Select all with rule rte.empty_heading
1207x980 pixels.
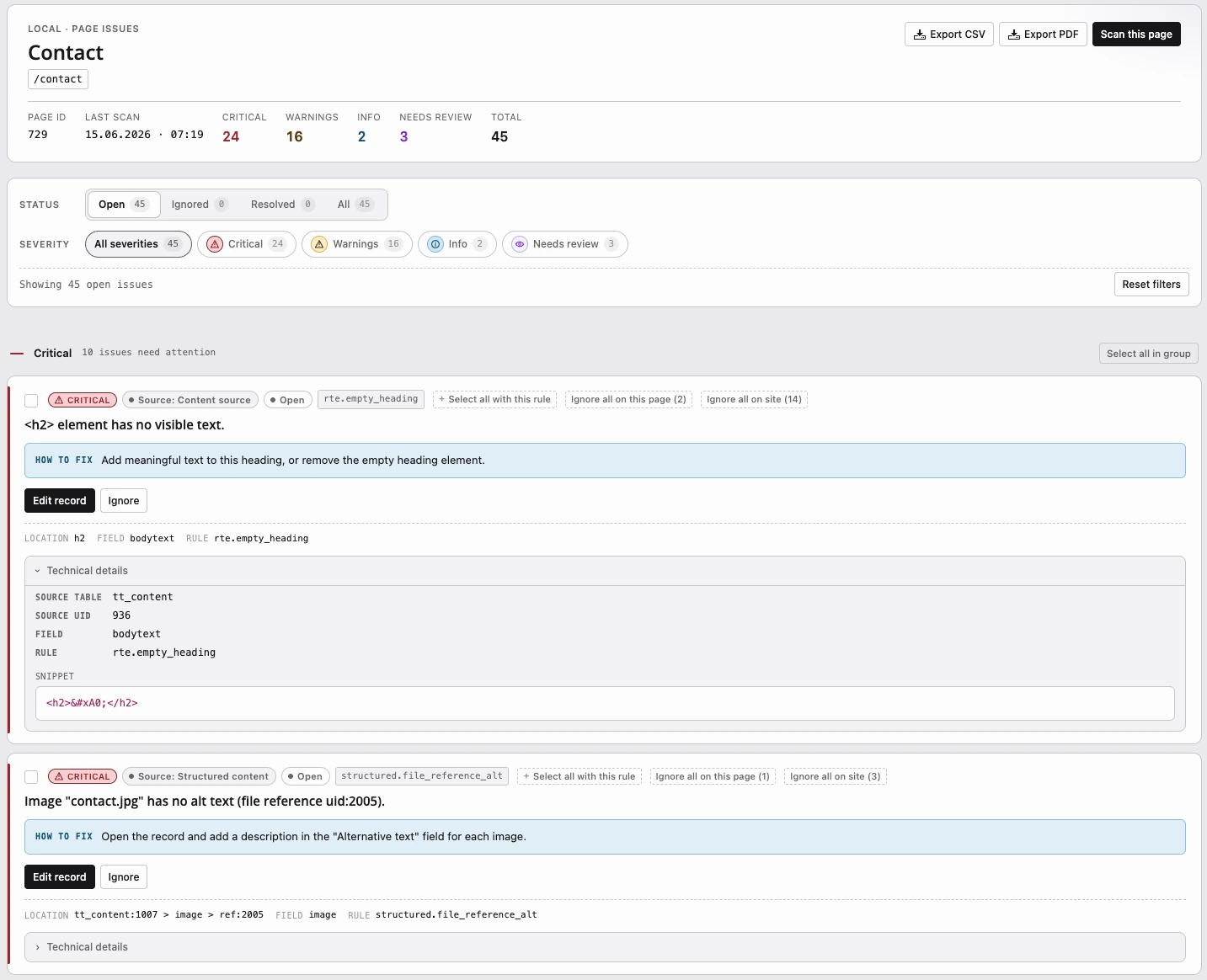pos(494,399)
